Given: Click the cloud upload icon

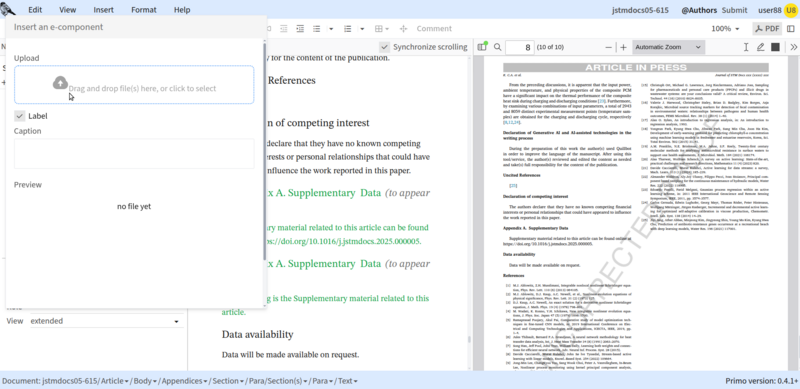Looking at the screenshot, I should (x=60, y=83).
